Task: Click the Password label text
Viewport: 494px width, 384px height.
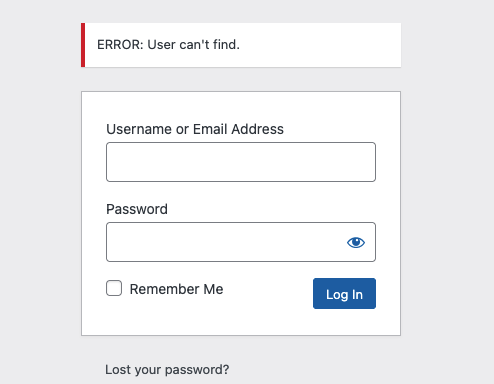Action: point(137,209)
